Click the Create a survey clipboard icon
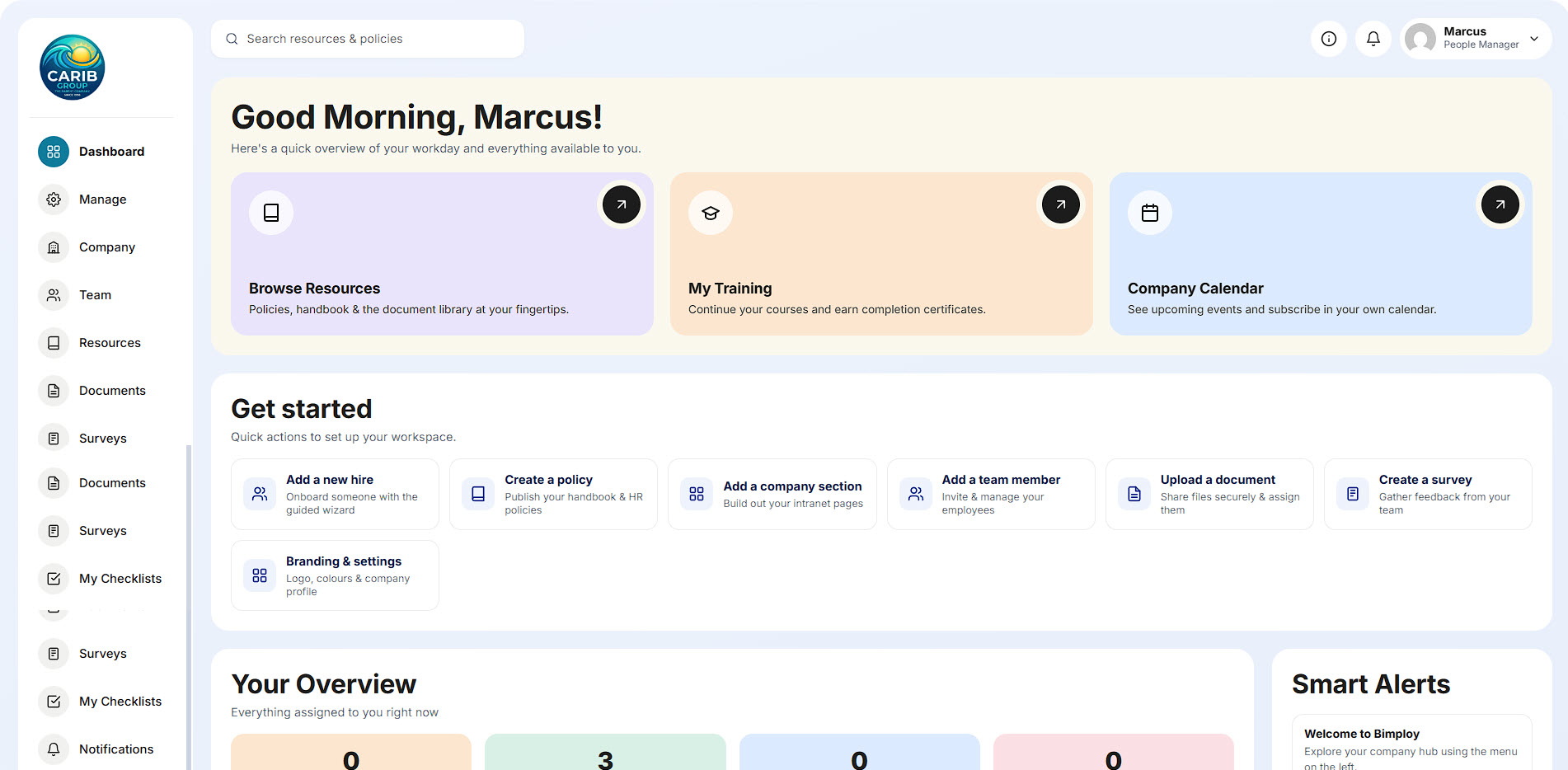 click(x=1353, y=494)
